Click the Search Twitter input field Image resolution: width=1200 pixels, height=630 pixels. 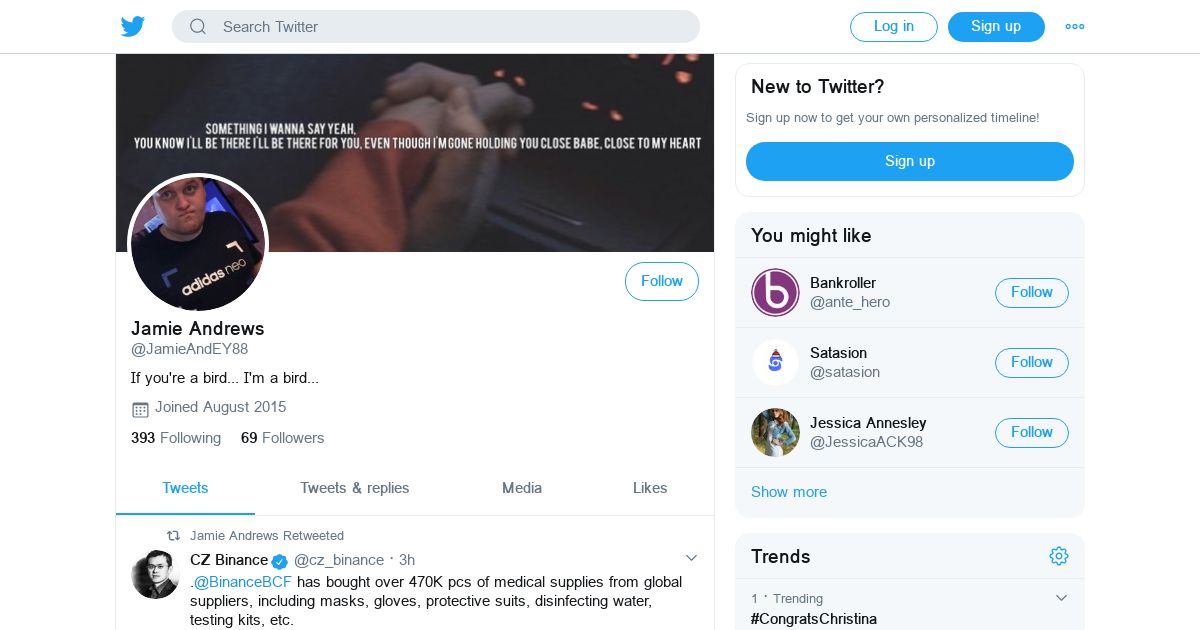450,27
